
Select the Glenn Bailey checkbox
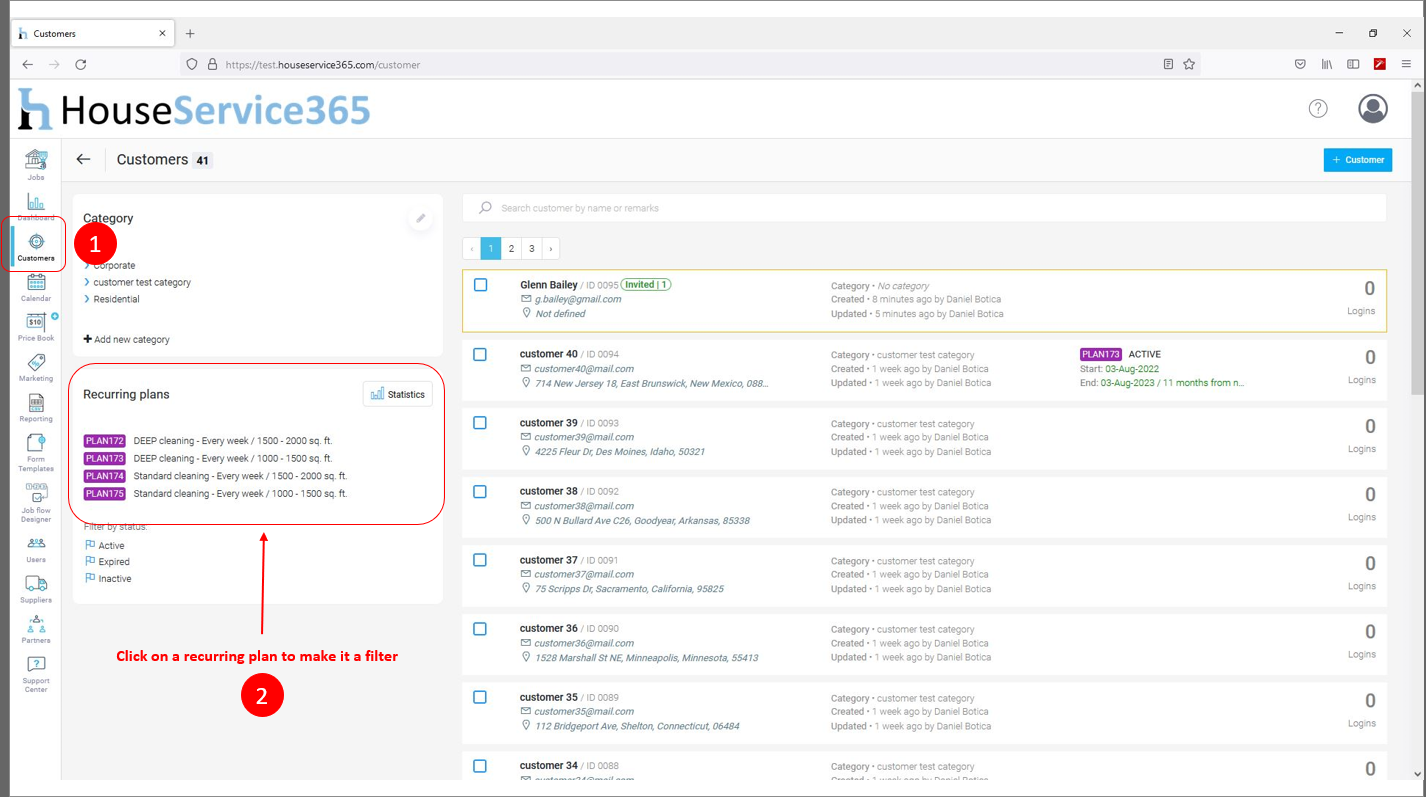click(x=480, y=285)
